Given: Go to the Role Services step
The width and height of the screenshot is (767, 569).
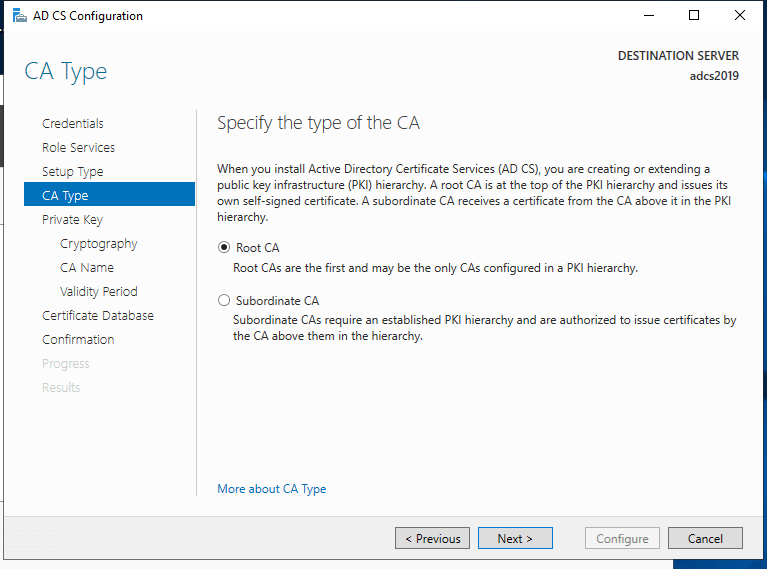Looking at the screenshot, I should tap(78, 148).
